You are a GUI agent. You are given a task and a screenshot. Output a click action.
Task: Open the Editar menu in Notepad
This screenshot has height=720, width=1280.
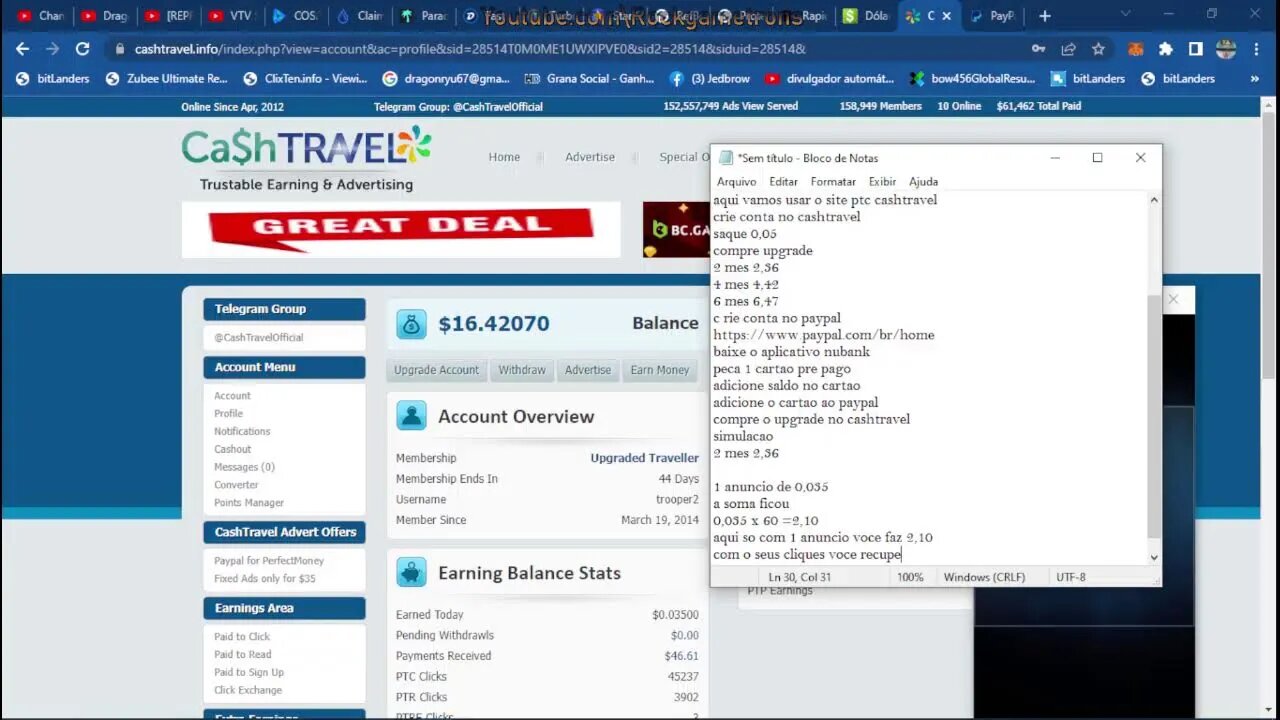pos(783,181)
